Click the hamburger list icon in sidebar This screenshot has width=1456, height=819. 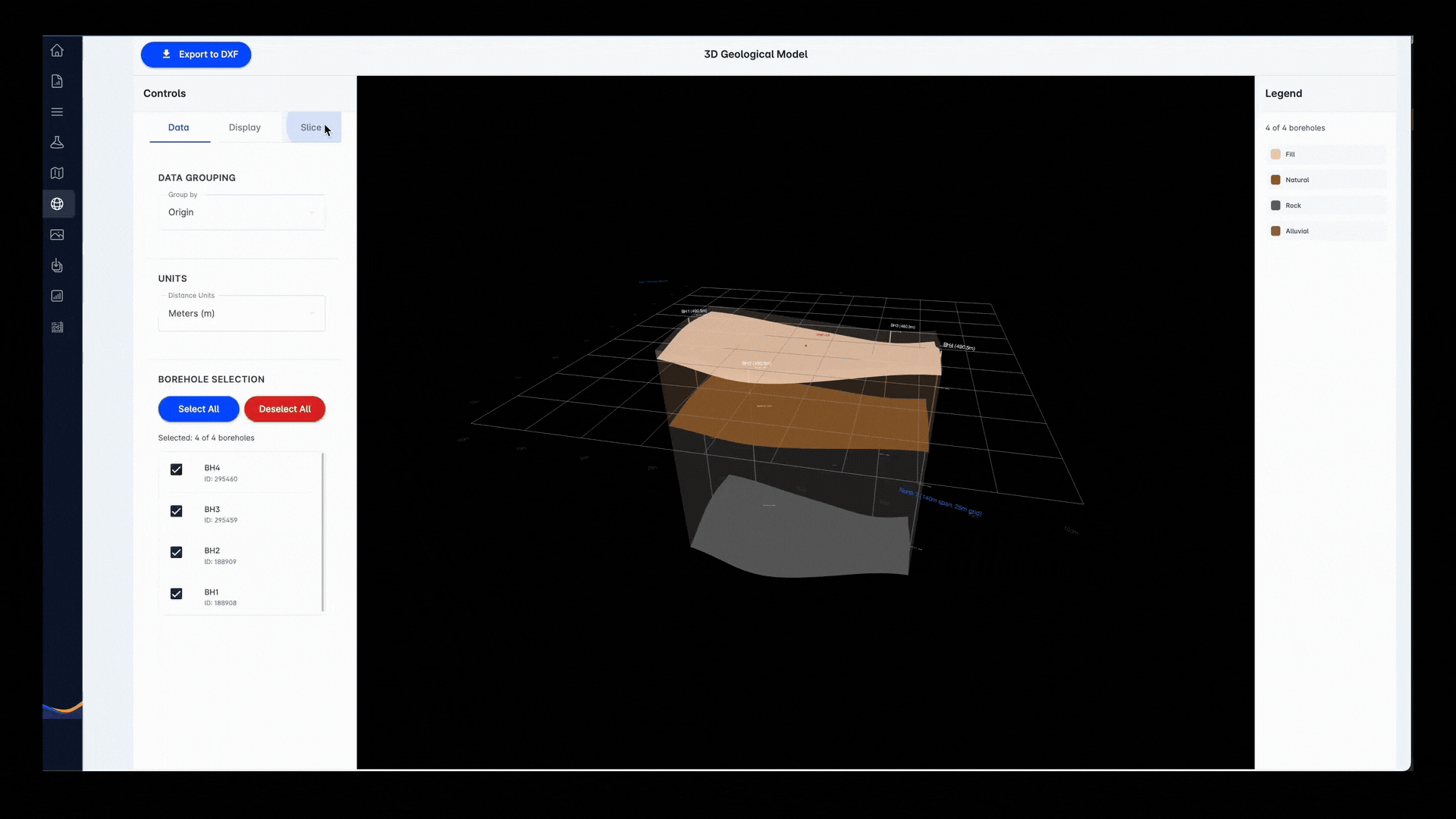[57, 112]
